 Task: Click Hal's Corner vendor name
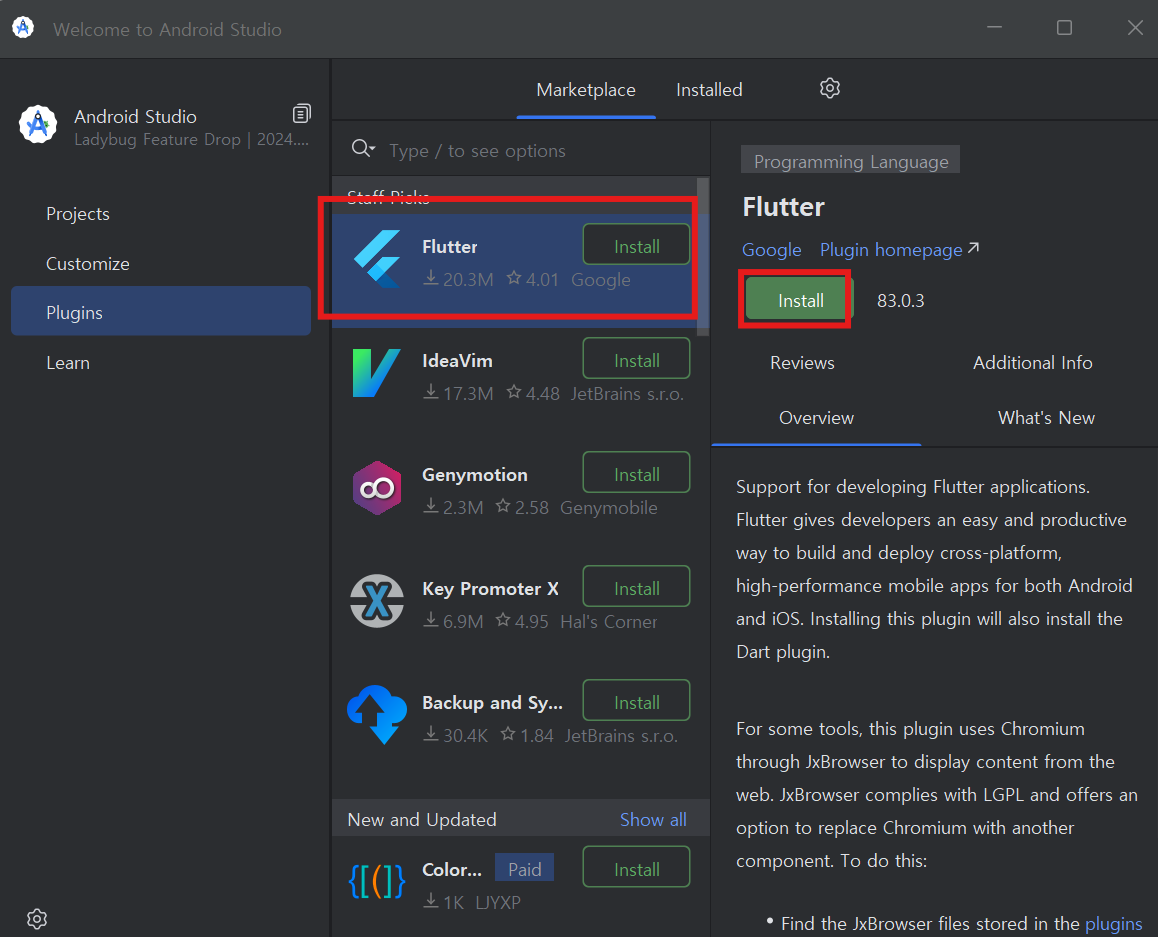pos(609,622)
